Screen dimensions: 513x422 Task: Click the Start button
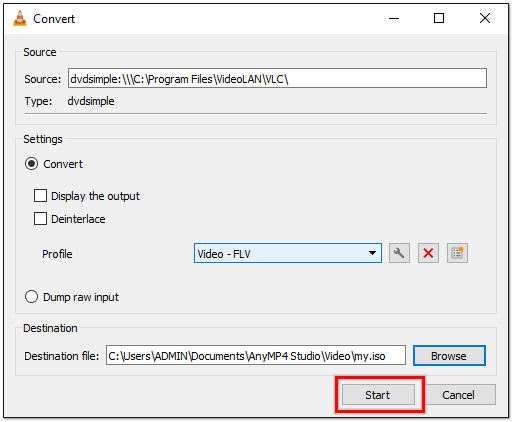click(x=378, y=395)
